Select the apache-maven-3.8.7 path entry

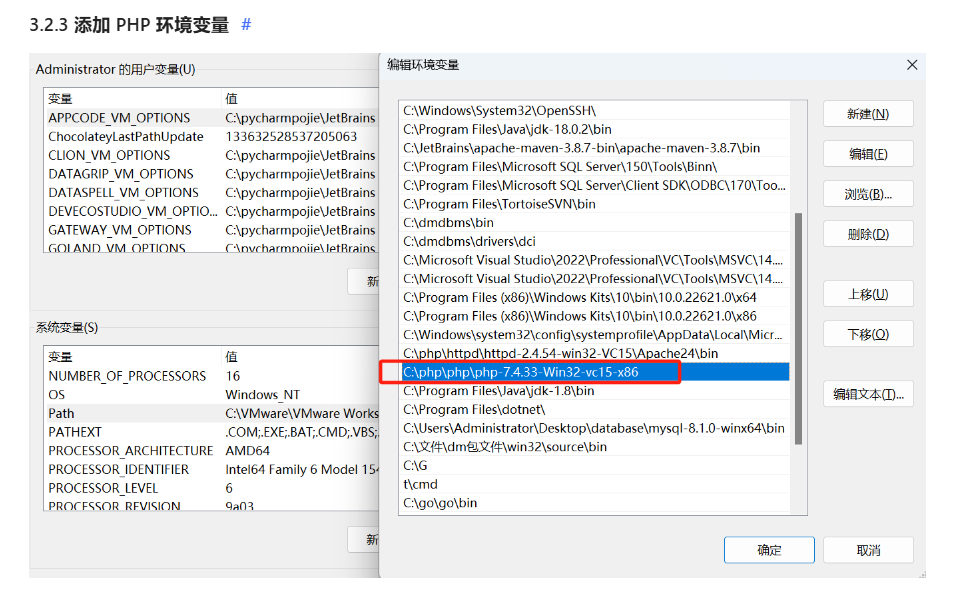[595, 148]
